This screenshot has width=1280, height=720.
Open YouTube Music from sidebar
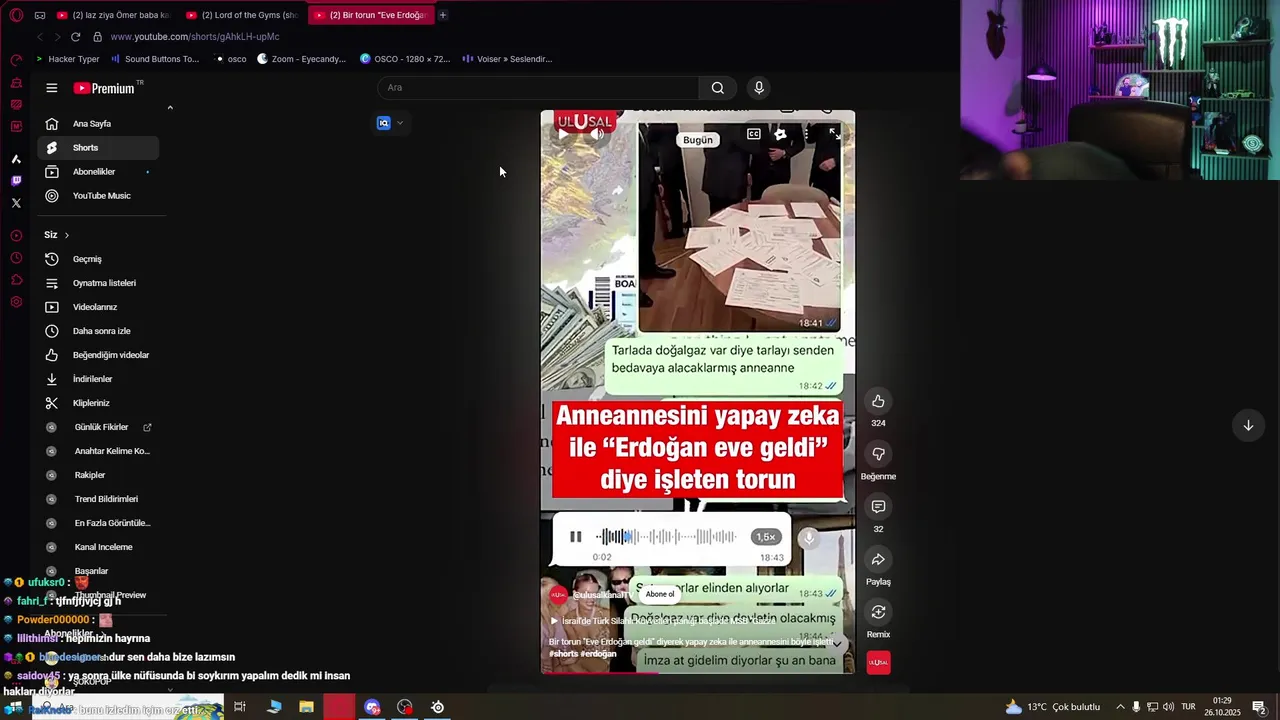[x=98, y=196]
